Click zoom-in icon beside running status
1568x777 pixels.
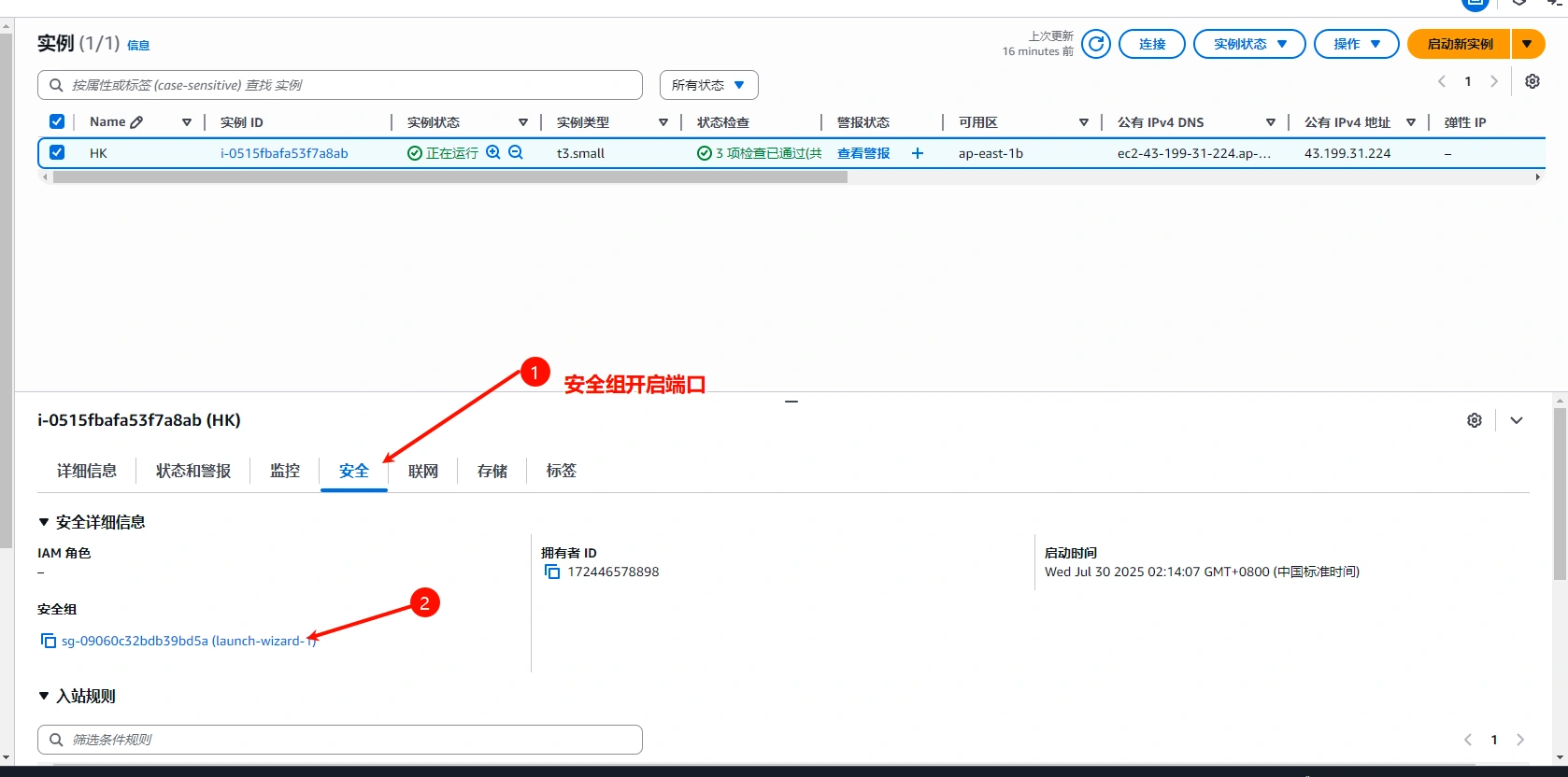[x=493, y=152]
